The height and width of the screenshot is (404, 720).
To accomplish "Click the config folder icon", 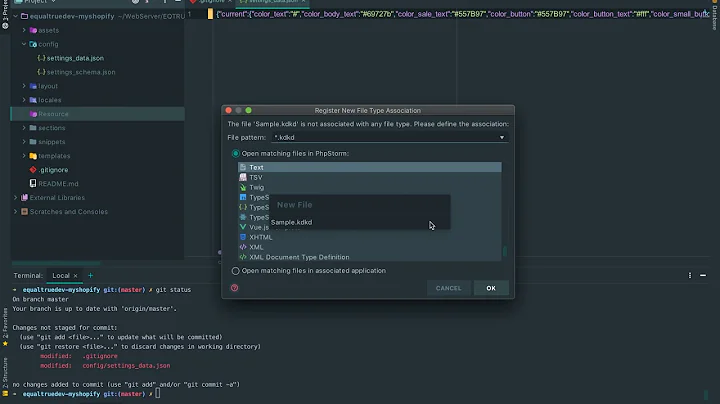I will tap(33, 44).
